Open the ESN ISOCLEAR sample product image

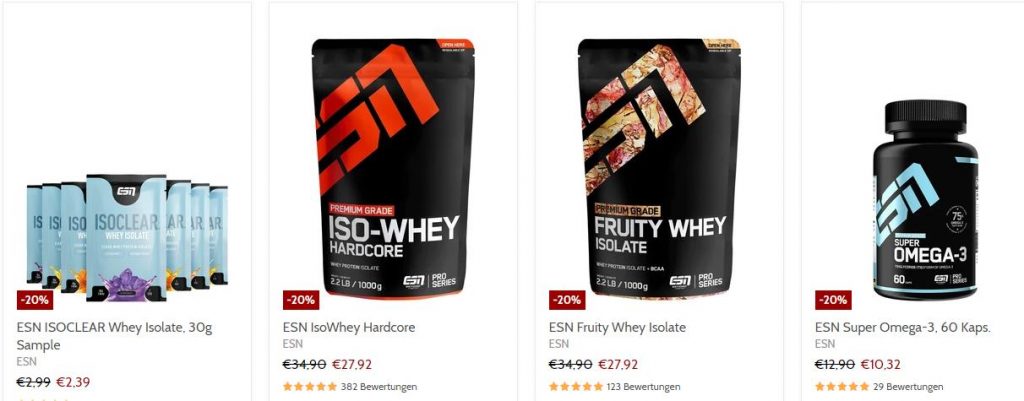pyautogui.click(x=127, y=237)
